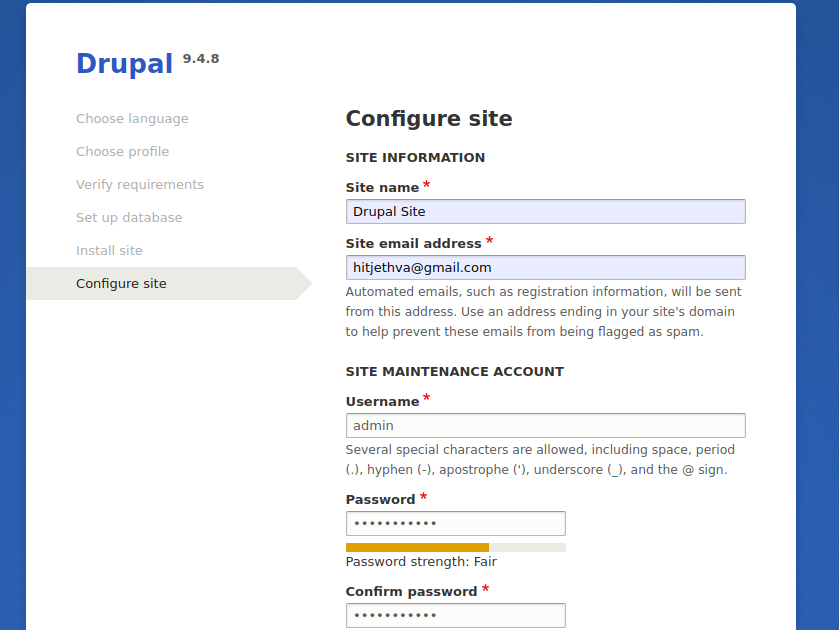Click the Site name label
Viewport: 839px width, 630px height.
pos(382,187)
